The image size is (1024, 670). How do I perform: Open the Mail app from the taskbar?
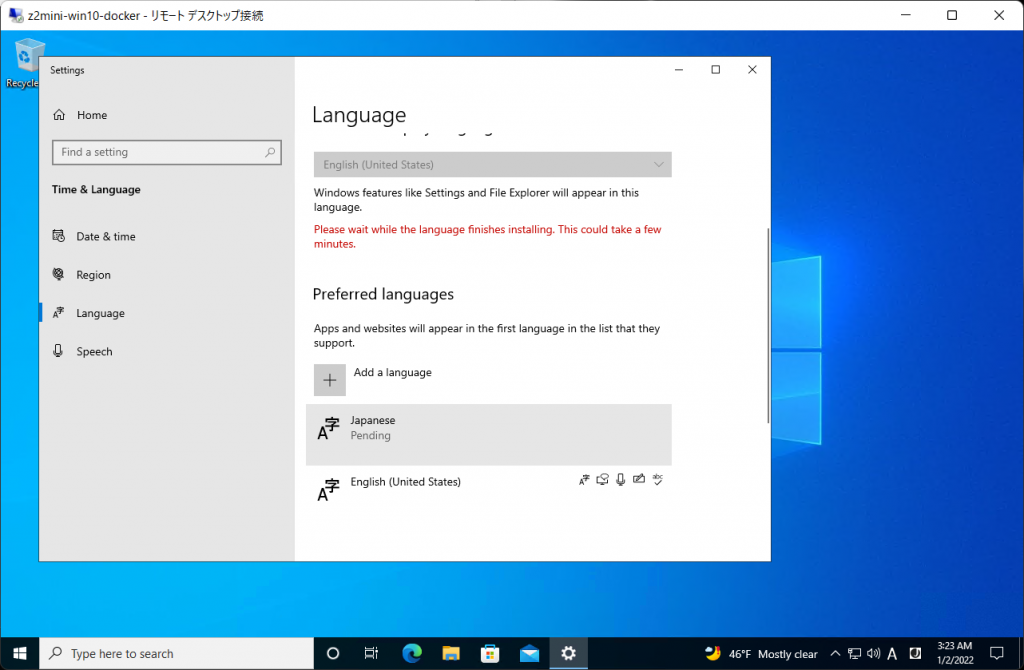pos(529,653)
